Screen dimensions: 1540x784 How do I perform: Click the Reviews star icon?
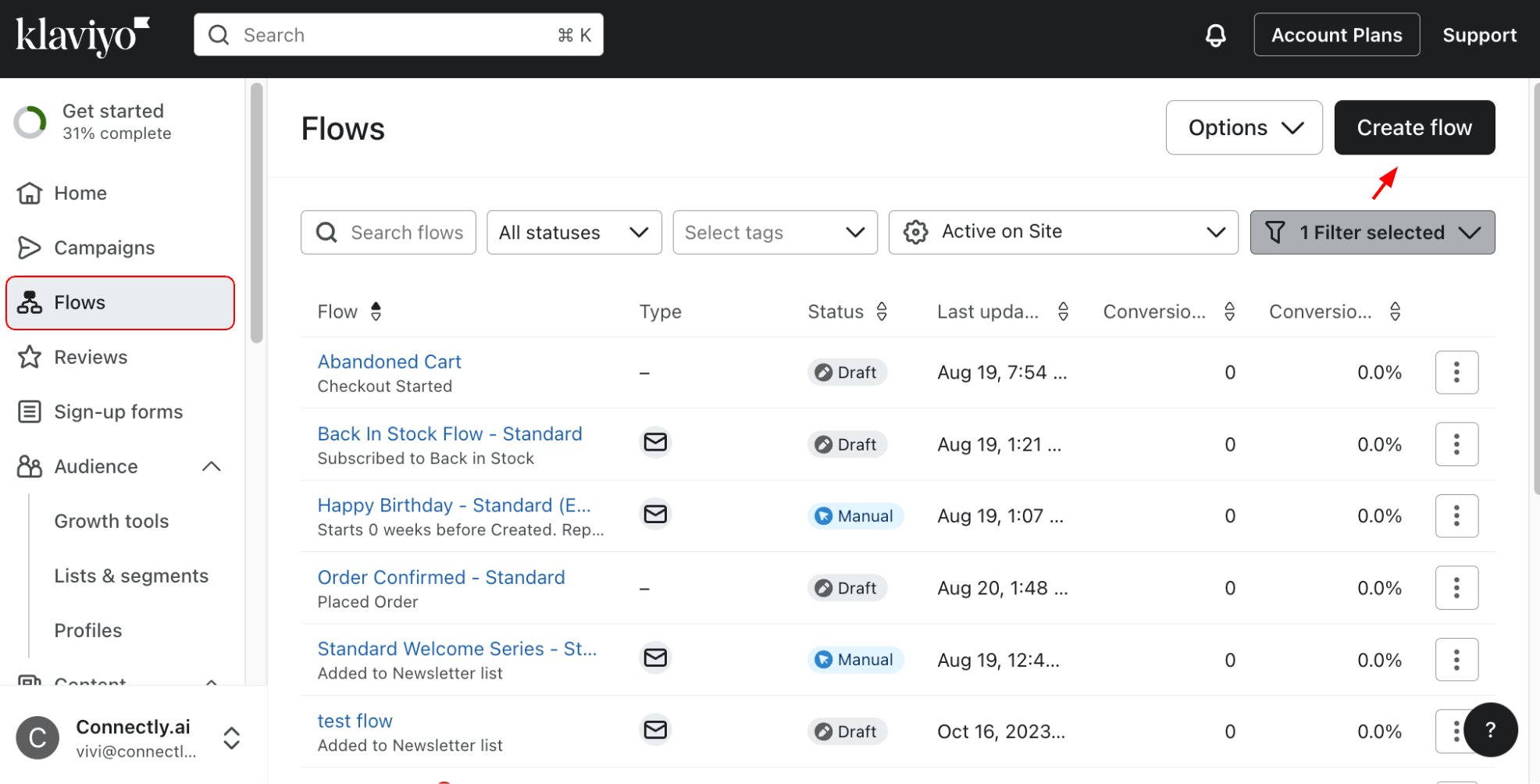(30, 357)
